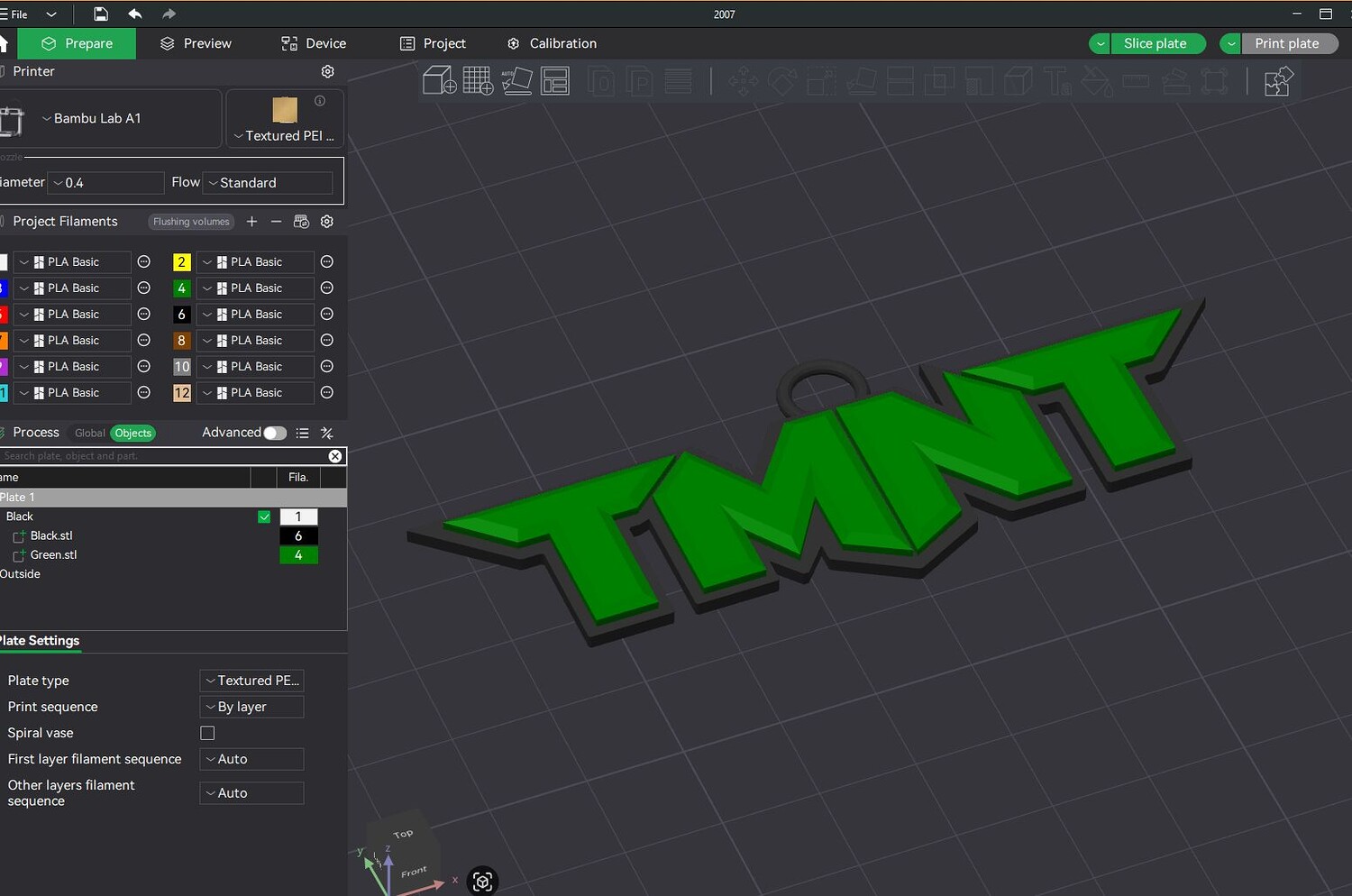The width and height of the screenshot is (1352, 896).
Task: Select the Cut tool in the toolbar
Action: pyautogui.click(x=900, y=82)
